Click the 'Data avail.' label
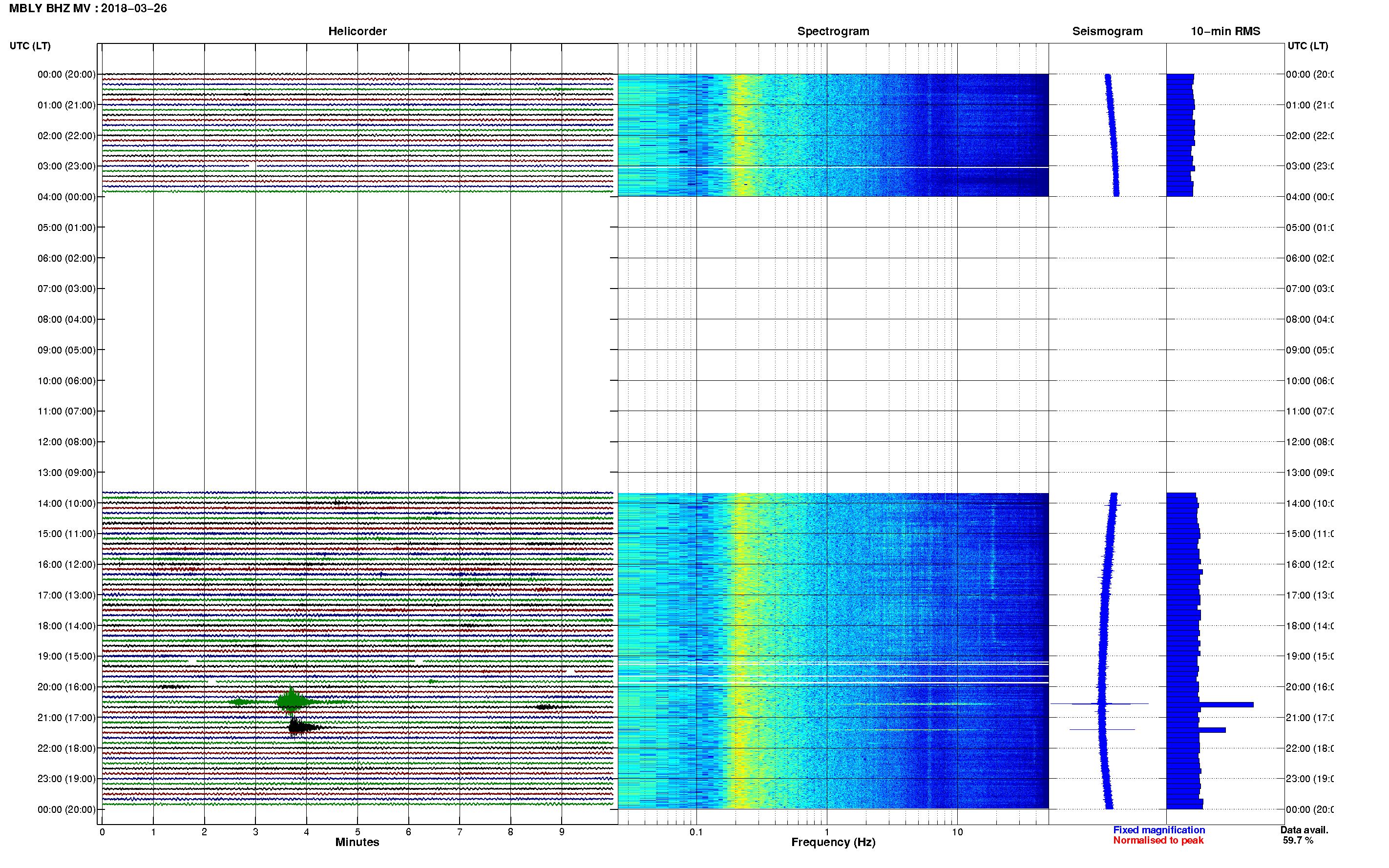 pos(1304,830)
